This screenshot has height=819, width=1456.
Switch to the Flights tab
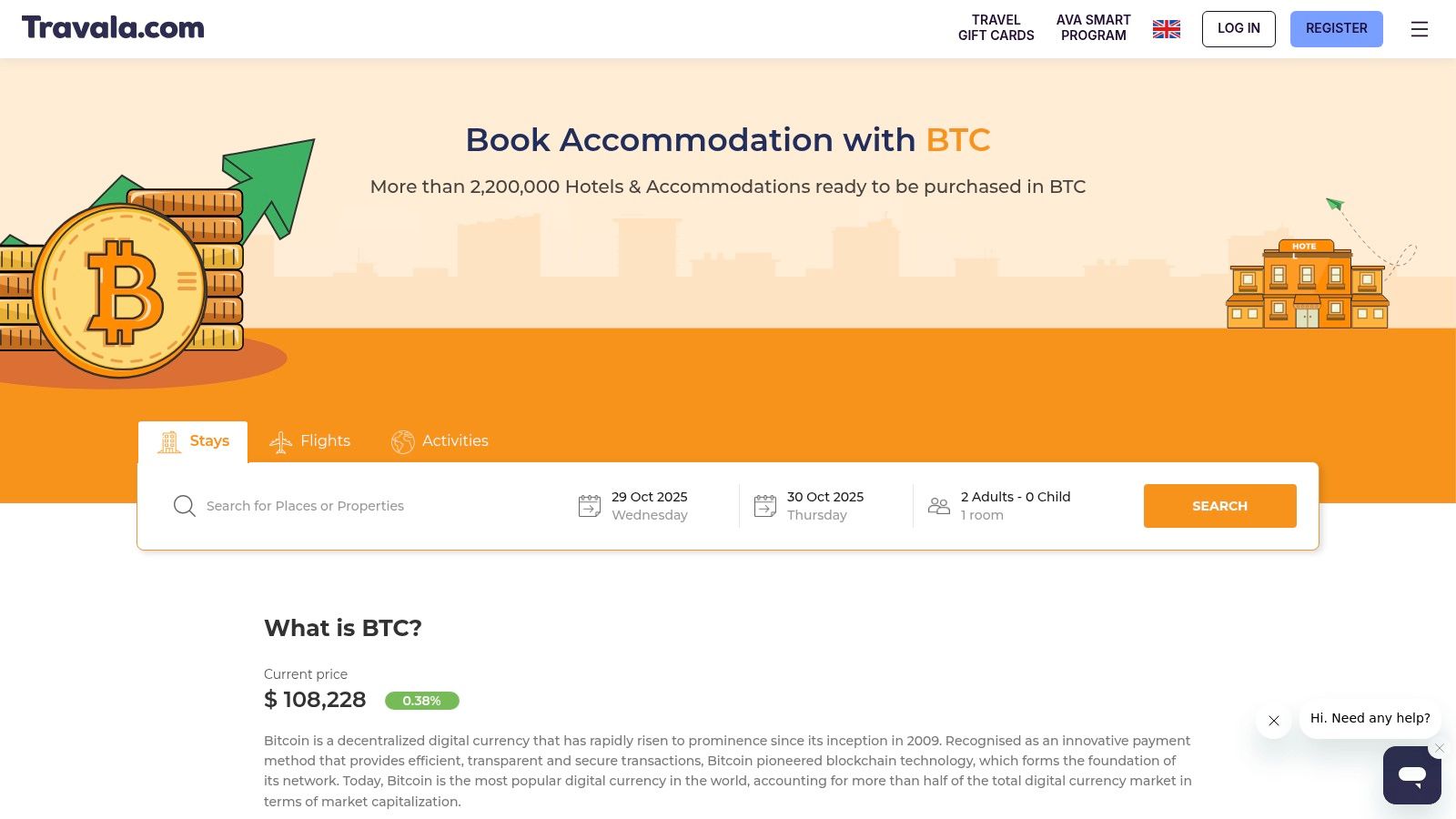pyautogui.click(x=310, y=441)
